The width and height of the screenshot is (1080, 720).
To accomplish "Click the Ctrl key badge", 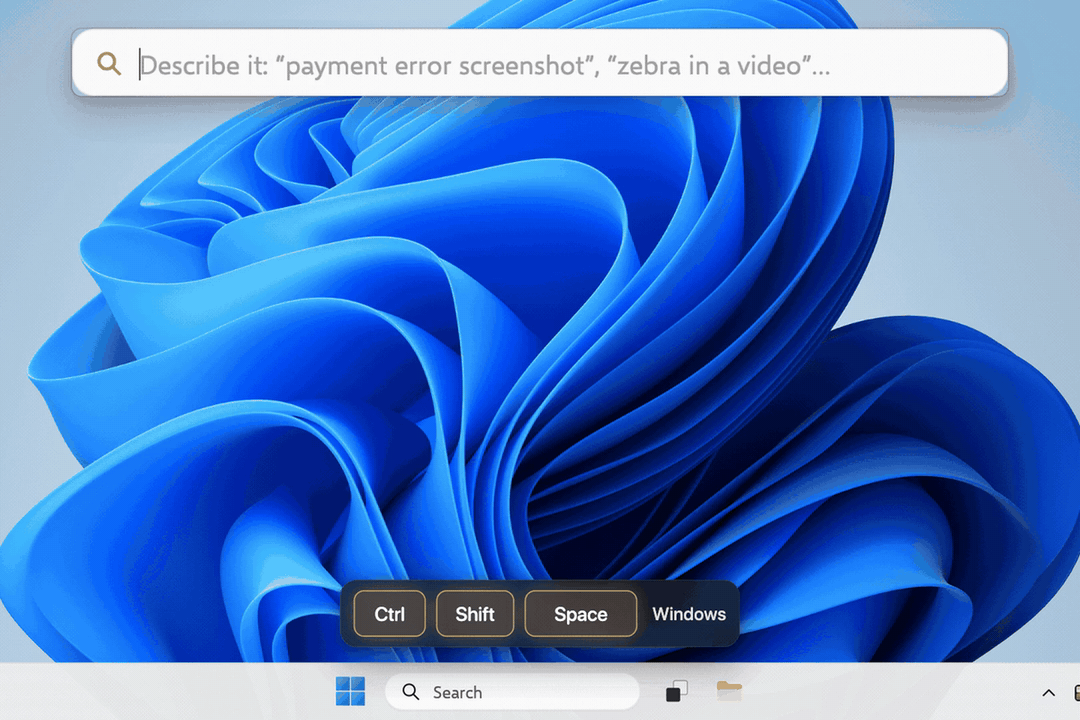I will [390, 613].
